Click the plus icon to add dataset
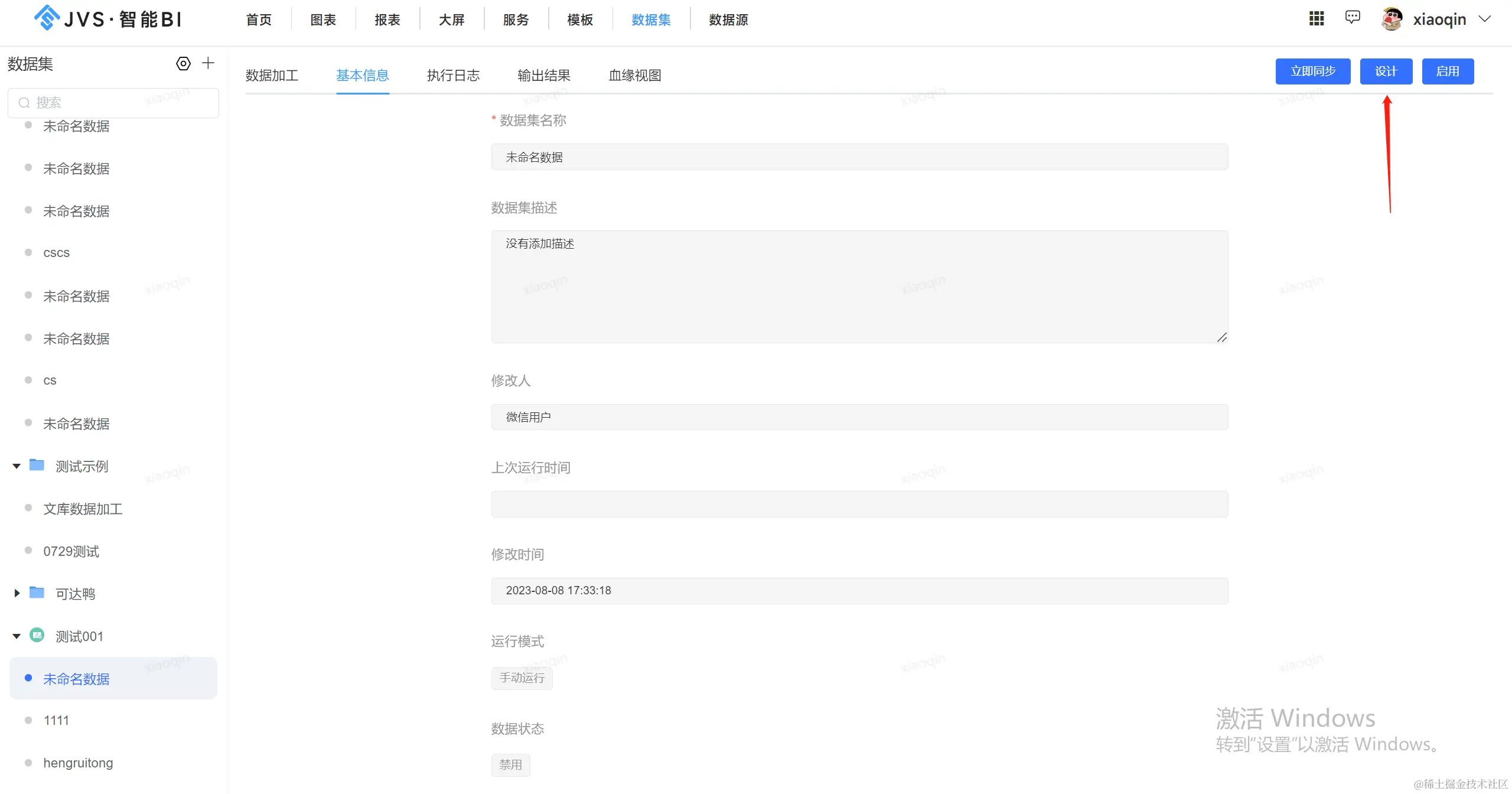 pyautogui.click(x=208, y=63)
